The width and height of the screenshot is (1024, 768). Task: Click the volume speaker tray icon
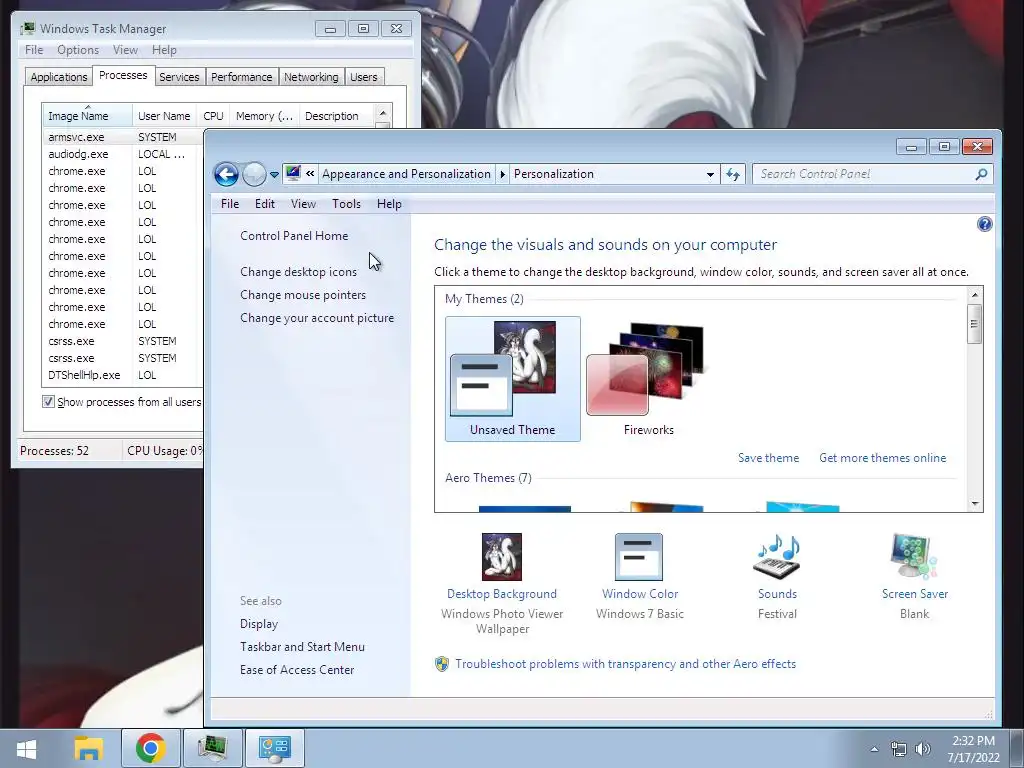(923, 749)
